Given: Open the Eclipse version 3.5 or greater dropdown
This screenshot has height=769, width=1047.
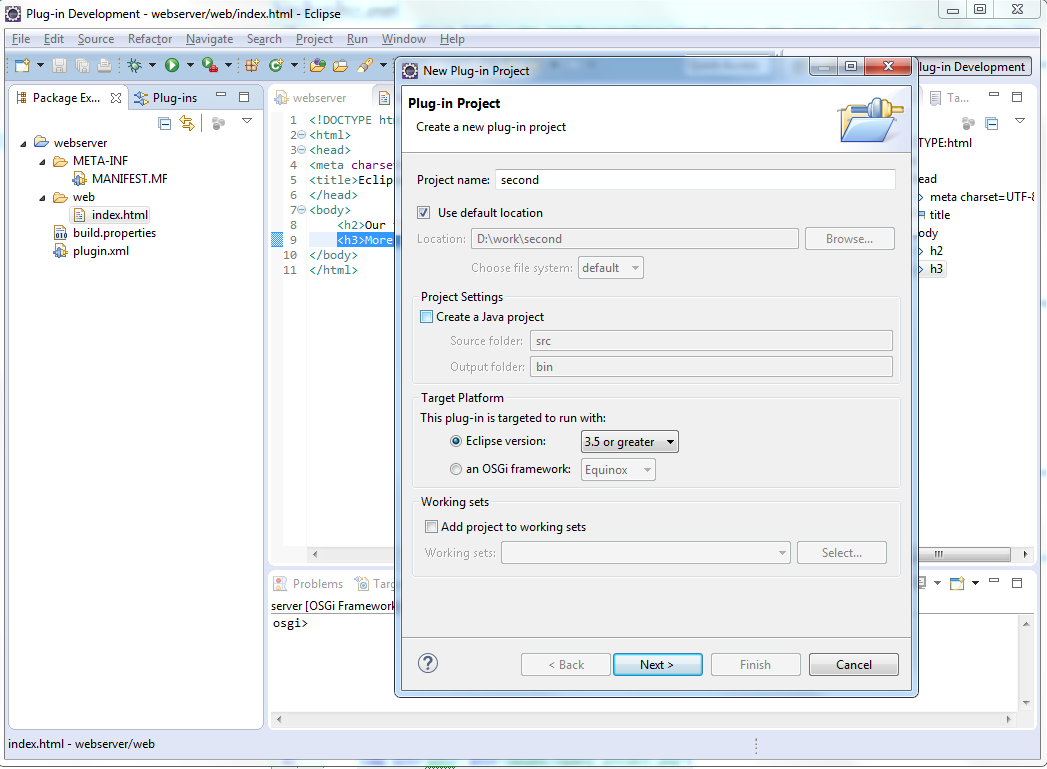Looking at the screenshot, I should pyautogui.click(x=630, y=441).
